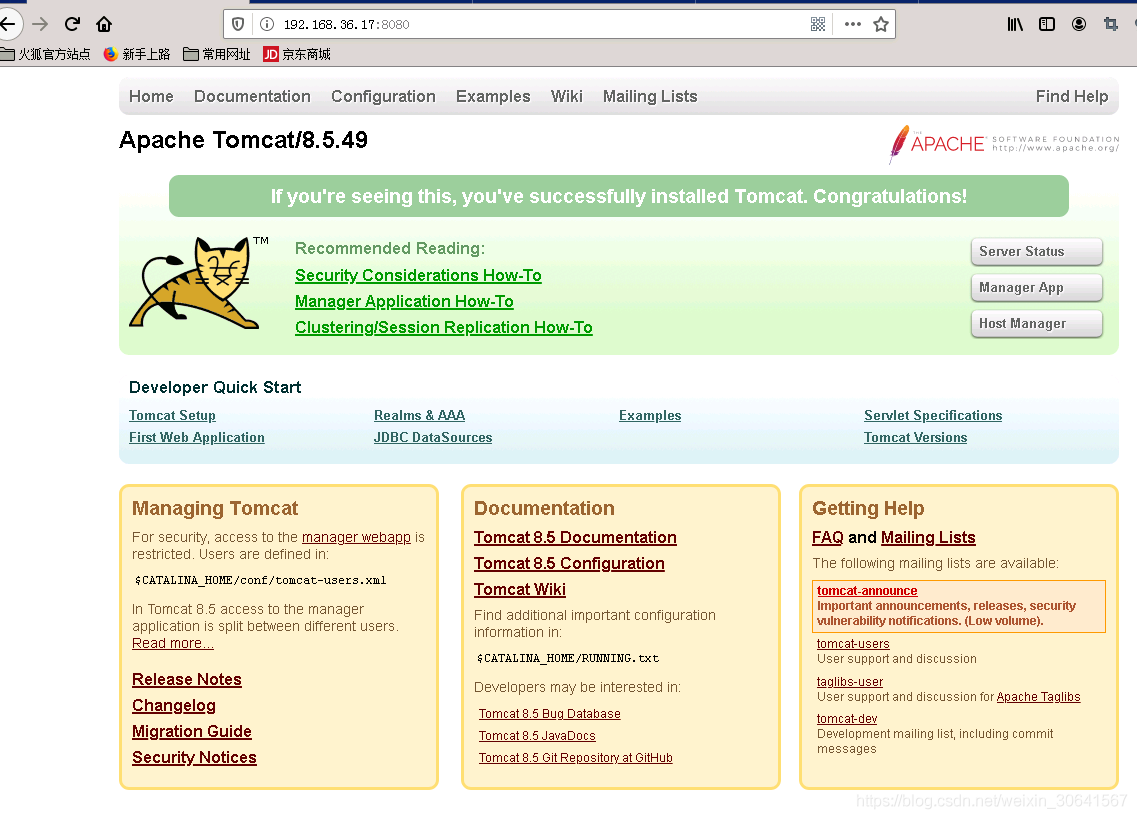
Task: Open the Tomcat Wiki link
Action: pos(520,590)
